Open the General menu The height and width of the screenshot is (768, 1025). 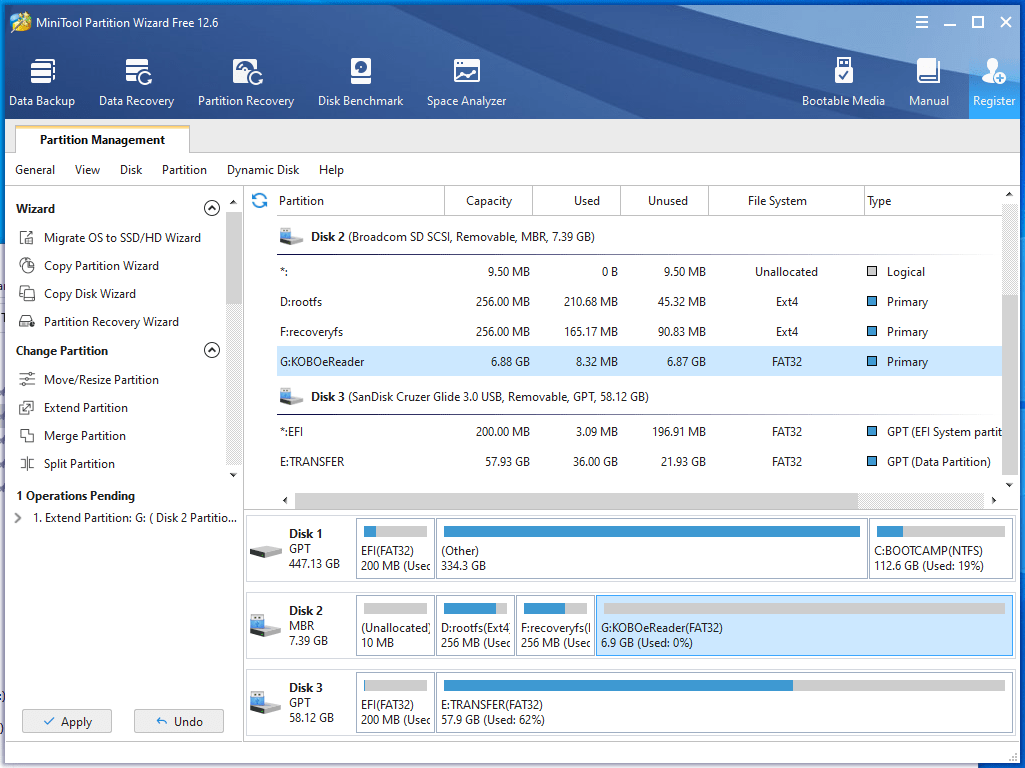[x=35, y=170]
